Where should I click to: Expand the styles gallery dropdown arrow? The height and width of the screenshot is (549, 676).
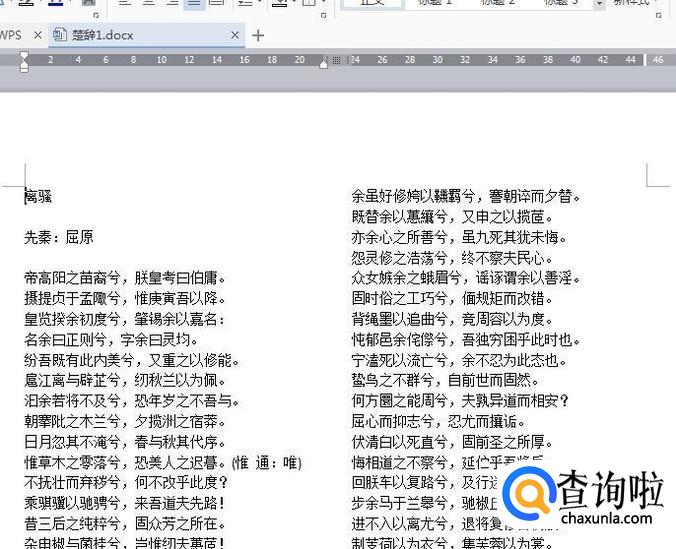599,4
